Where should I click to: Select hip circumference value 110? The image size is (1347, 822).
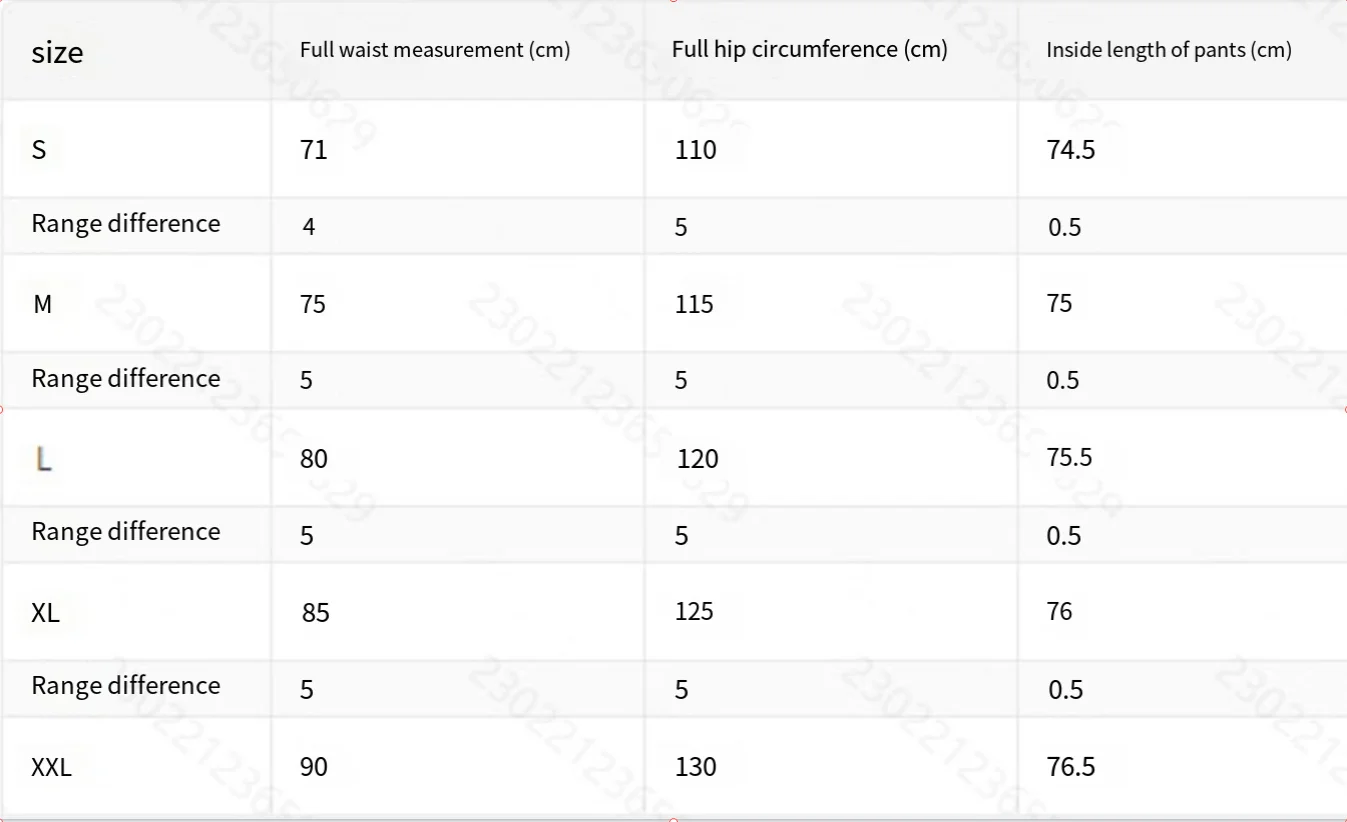click(695, 150)
